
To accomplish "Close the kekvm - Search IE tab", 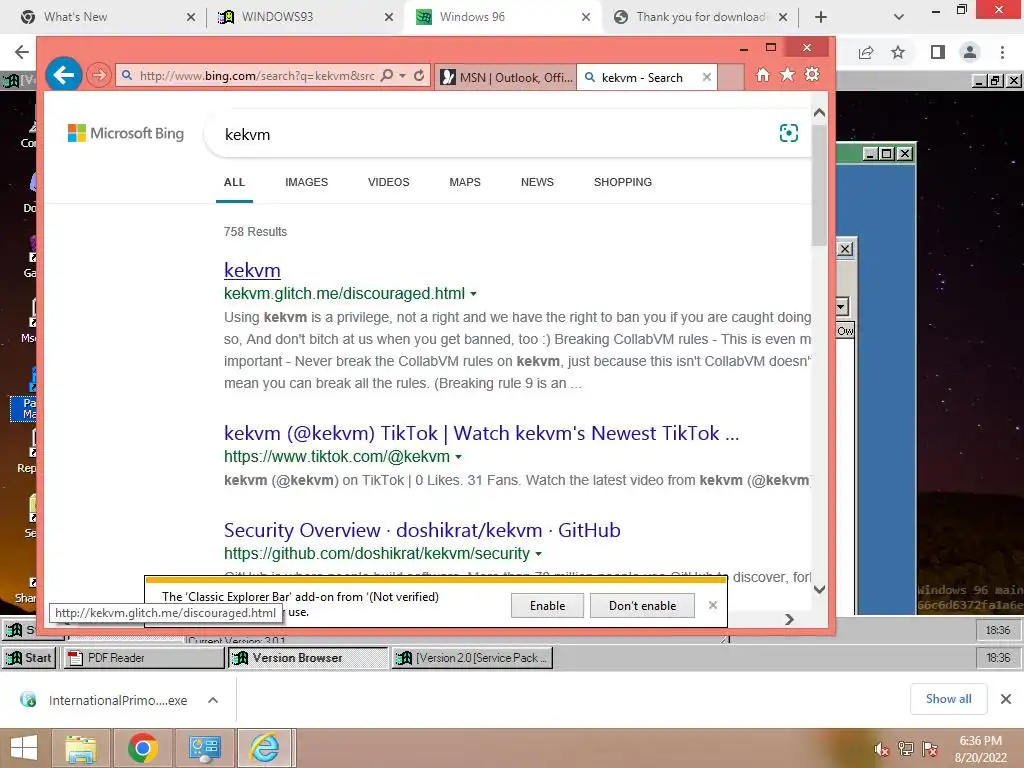I will (x=707, y=77).
